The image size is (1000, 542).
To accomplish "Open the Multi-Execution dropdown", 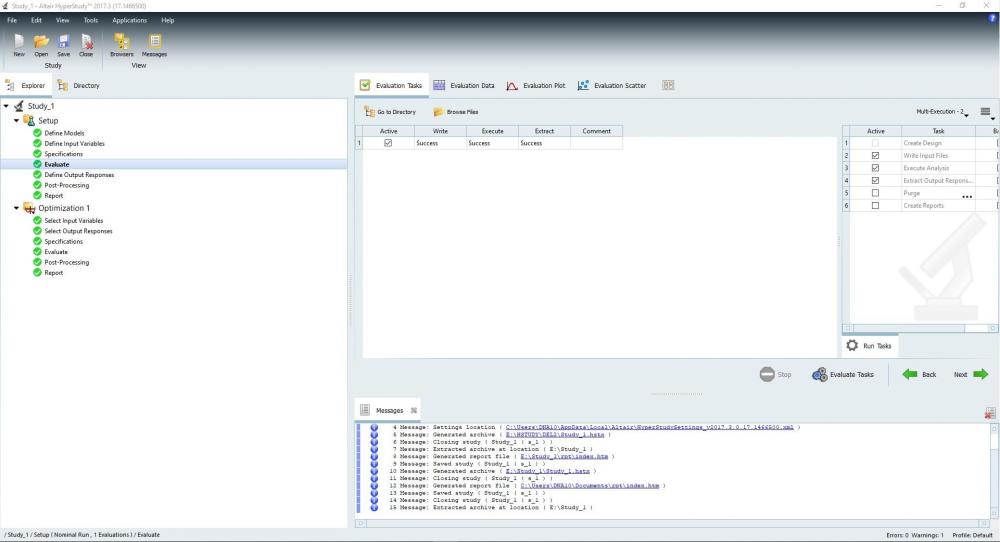I will (x=942, y=112).
